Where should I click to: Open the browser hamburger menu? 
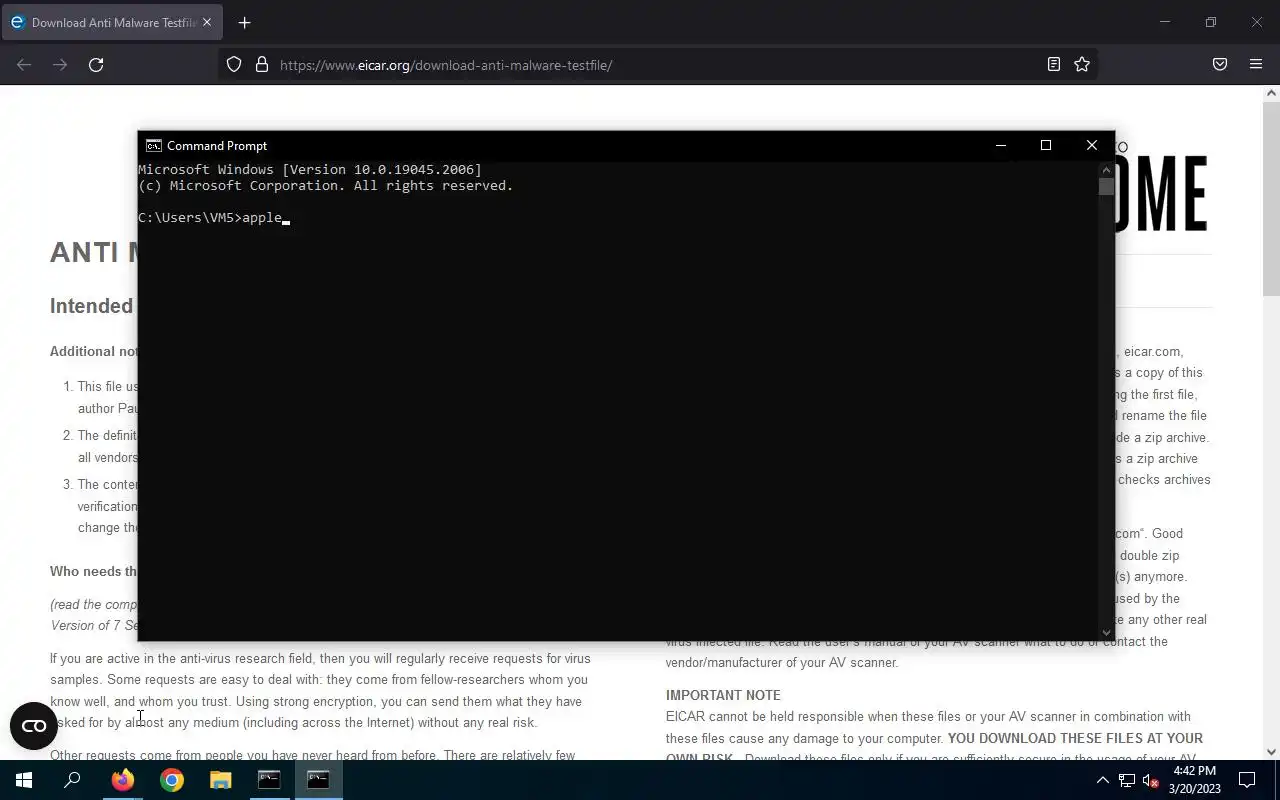point(1256,65)
